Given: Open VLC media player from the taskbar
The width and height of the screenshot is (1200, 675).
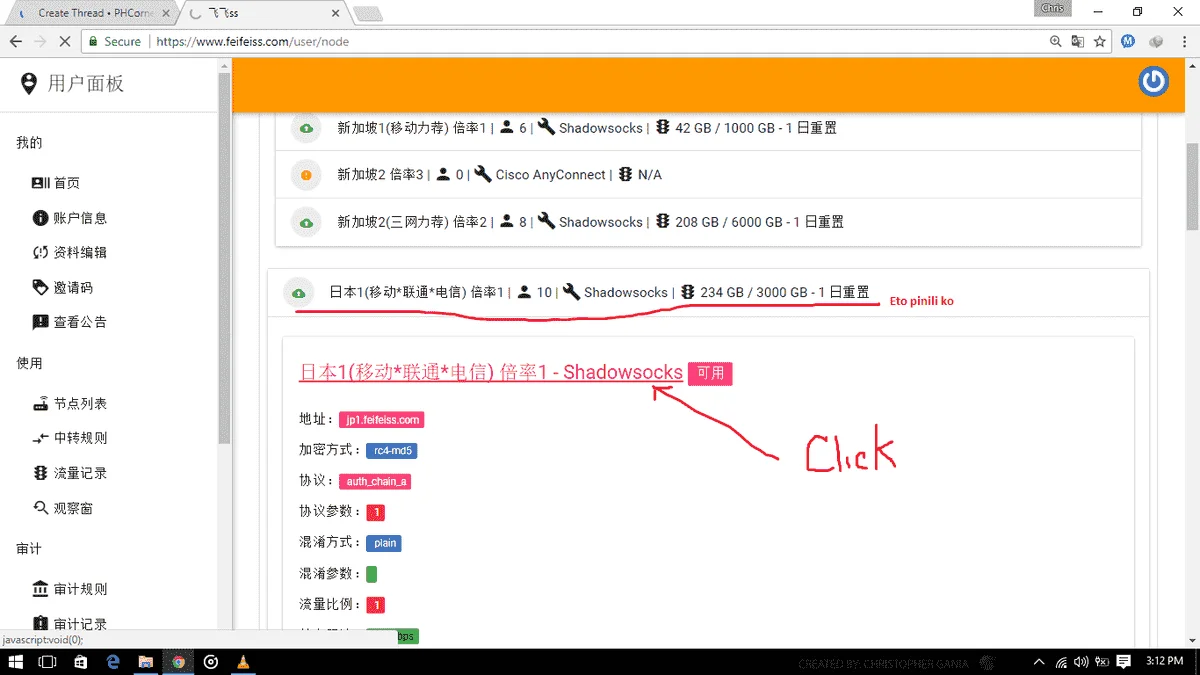Looking at the screenshot, I should pos(243,662).
